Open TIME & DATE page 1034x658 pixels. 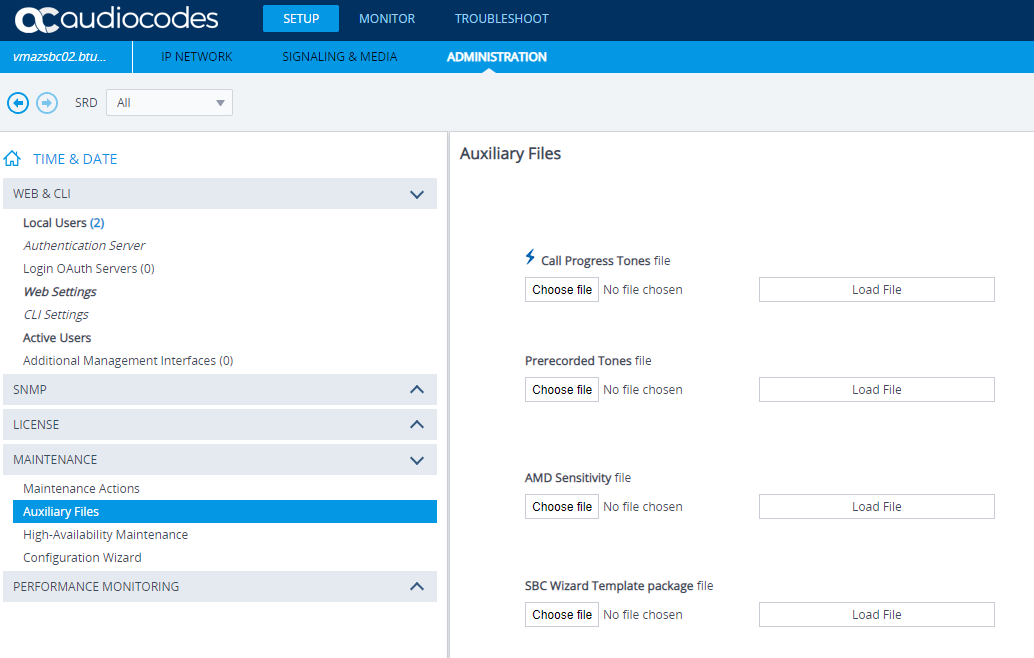75,159
